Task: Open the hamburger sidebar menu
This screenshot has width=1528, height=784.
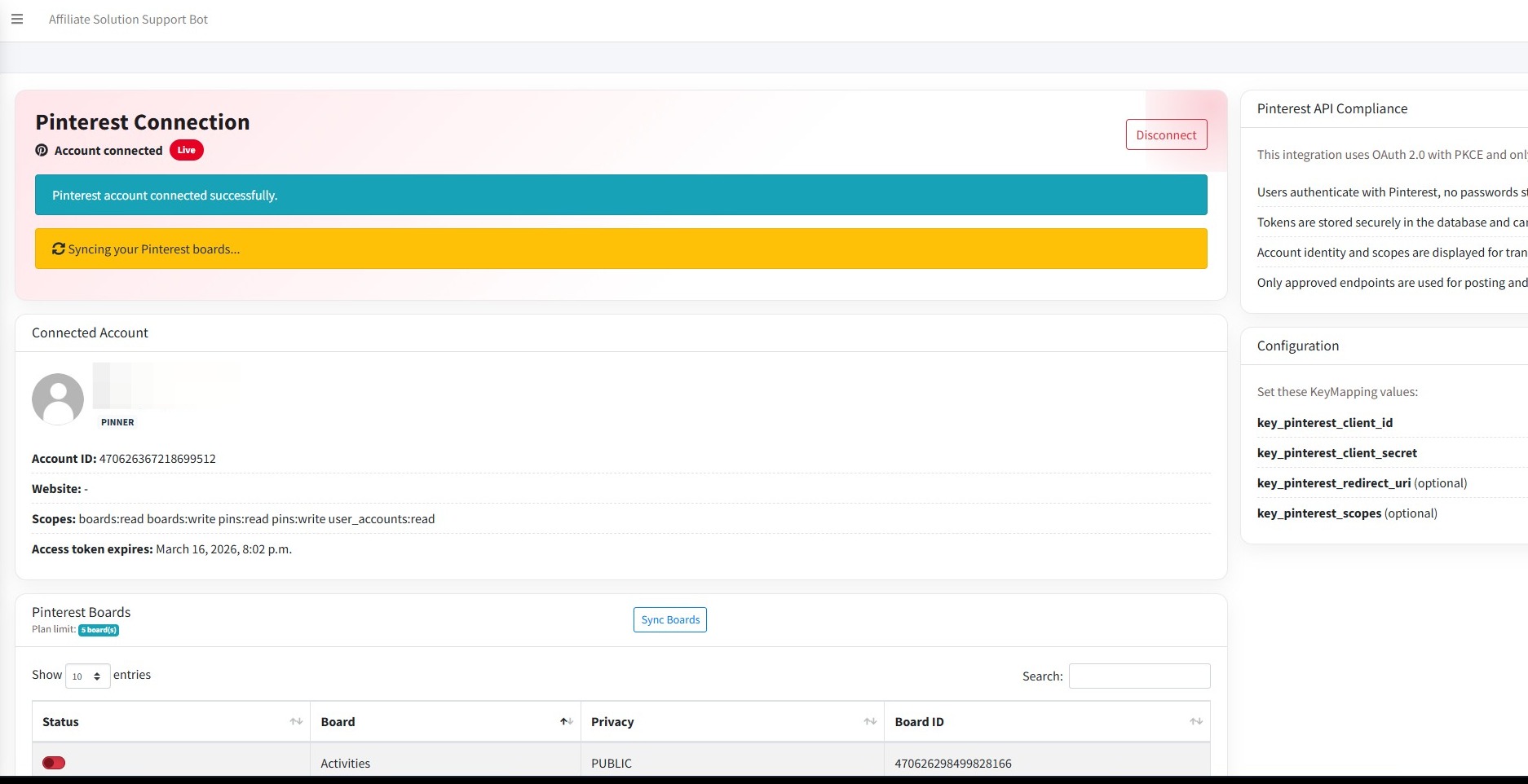Action: click(x=17, y=20)
